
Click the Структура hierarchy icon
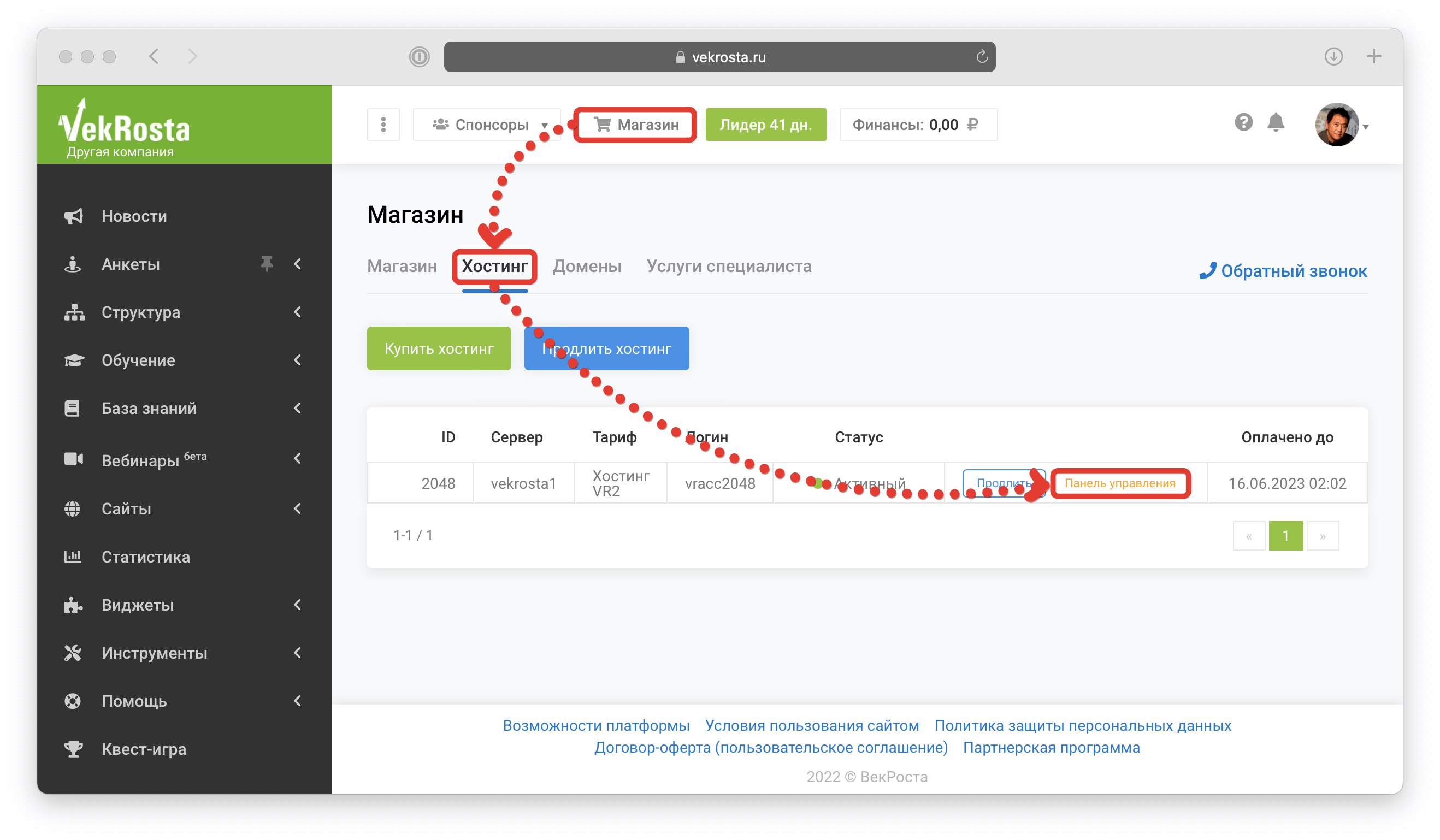(74, 312)
